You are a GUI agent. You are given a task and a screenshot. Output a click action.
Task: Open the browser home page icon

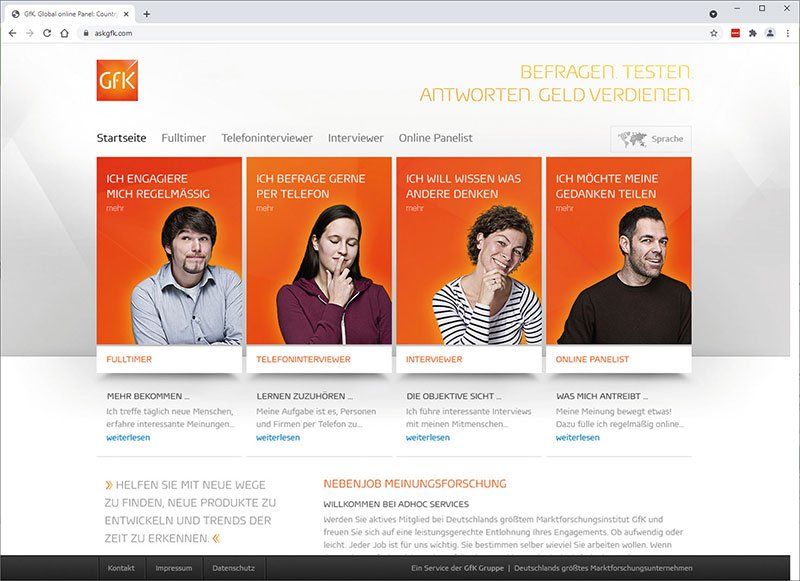64,33
